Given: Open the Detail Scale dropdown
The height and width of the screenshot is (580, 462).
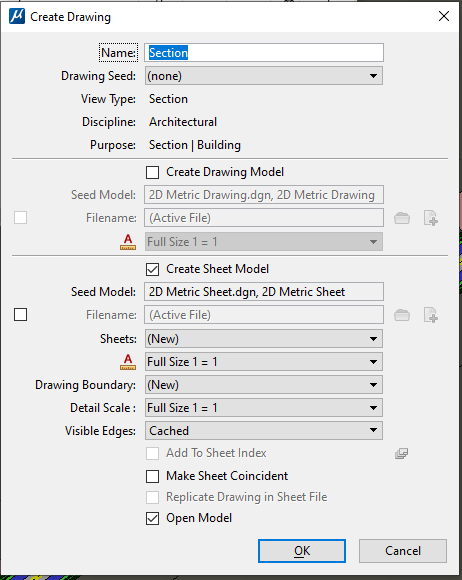Looking at the screenshot, I should pyautogui.click(x=264, y=408).
